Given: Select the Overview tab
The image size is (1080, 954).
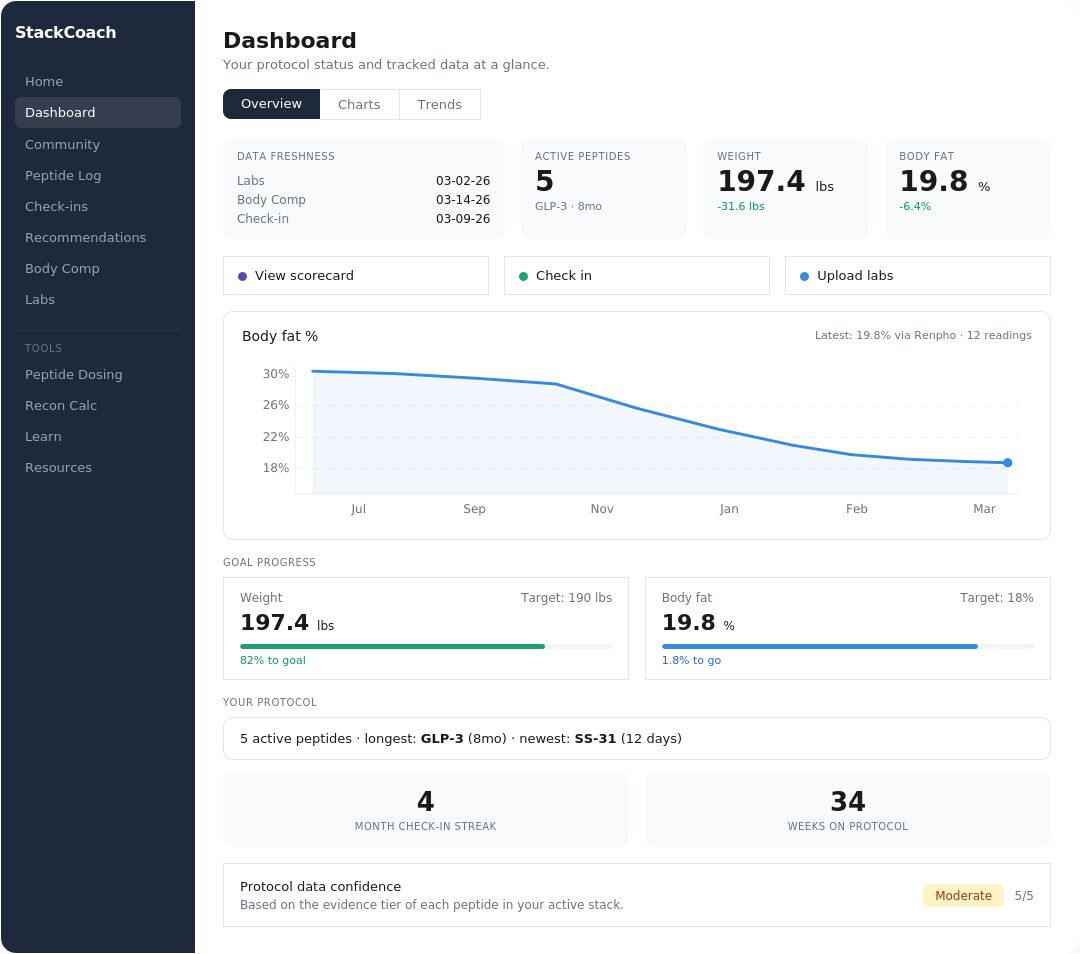Looking at the screenshot, I should pyautogui.click(x=271, y=104).
